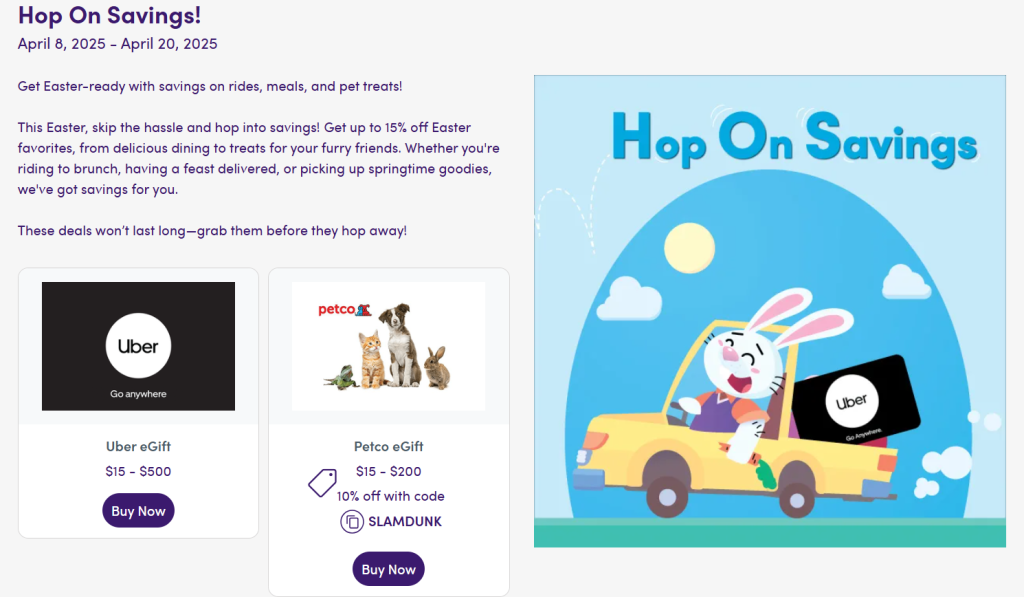Select the SLAMDUNK promo code text

[x=404, y=521]
